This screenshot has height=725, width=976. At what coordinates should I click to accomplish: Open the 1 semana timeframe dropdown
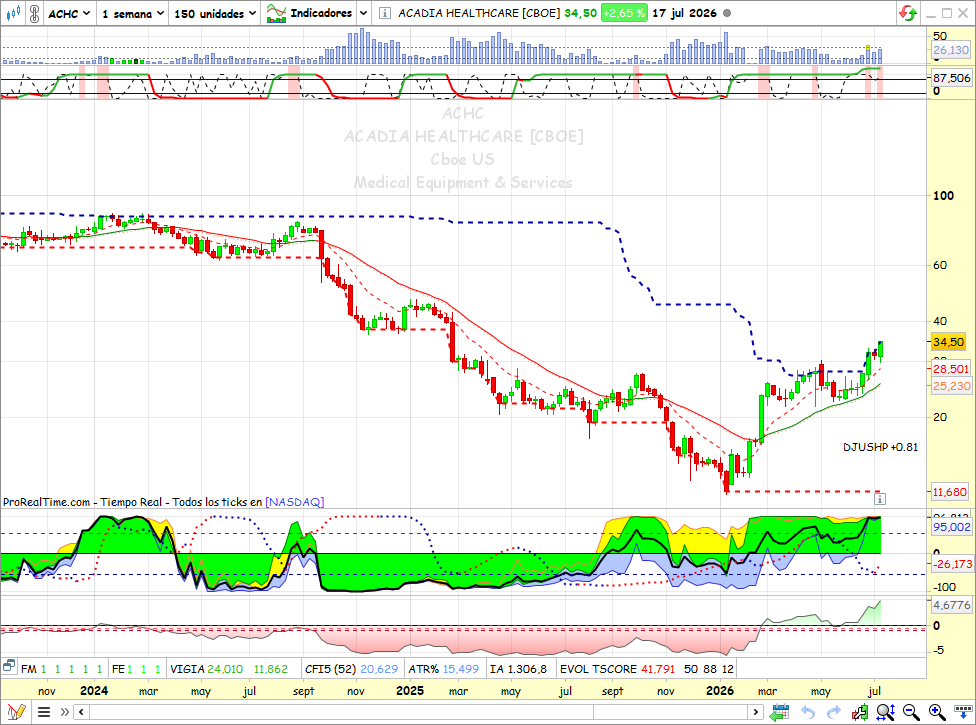pos(133,13)
